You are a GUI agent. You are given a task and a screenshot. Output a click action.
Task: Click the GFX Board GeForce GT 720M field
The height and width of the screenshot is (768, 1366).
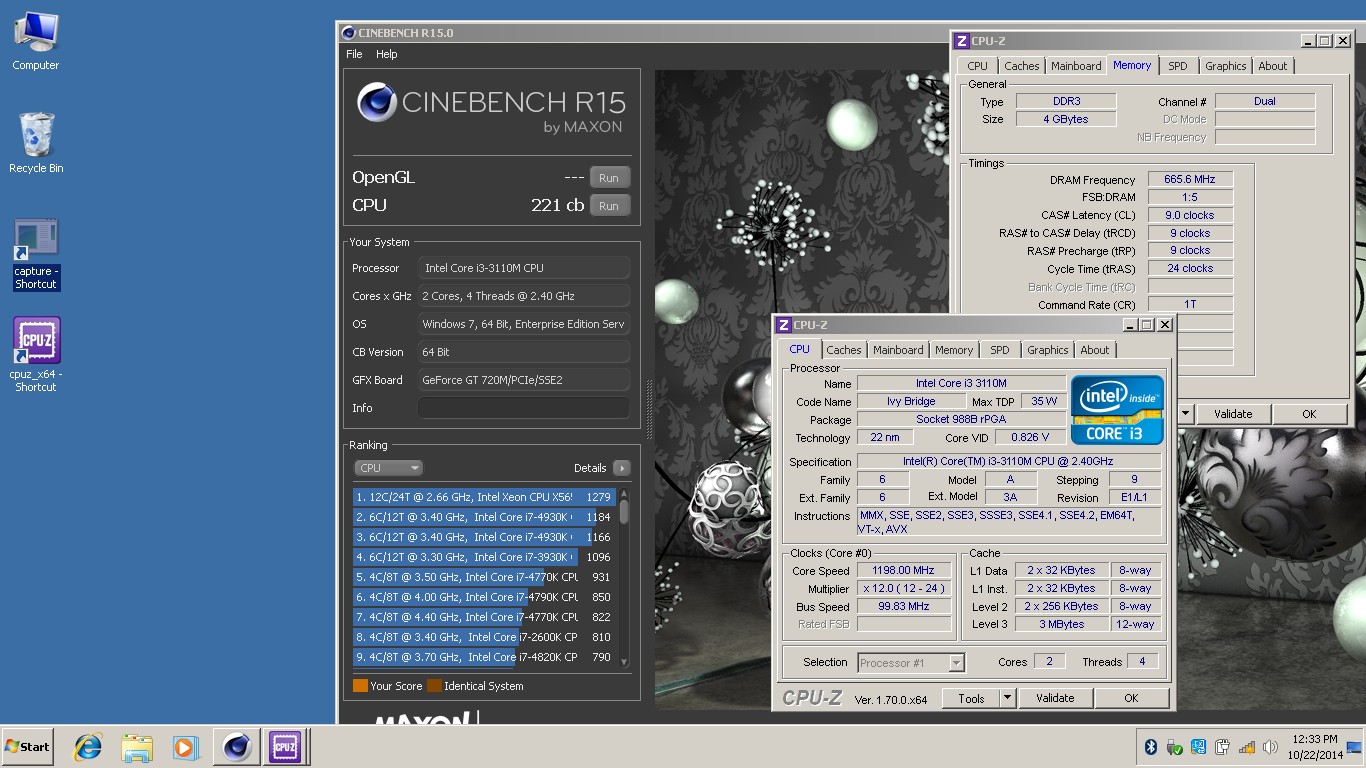click(523, 380)
